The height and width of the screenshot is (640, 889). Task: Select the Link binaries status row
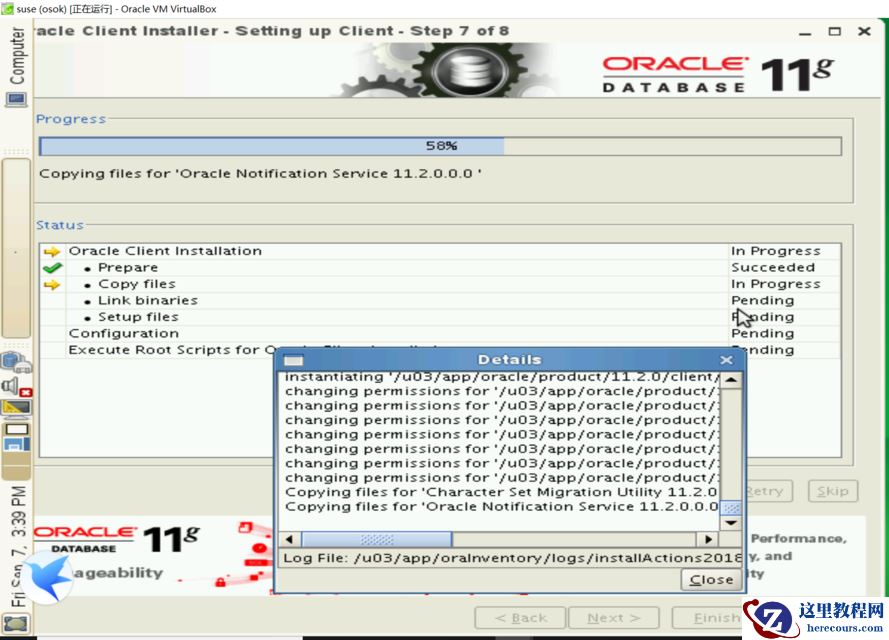pyautogui.click(x=440, y=300)
